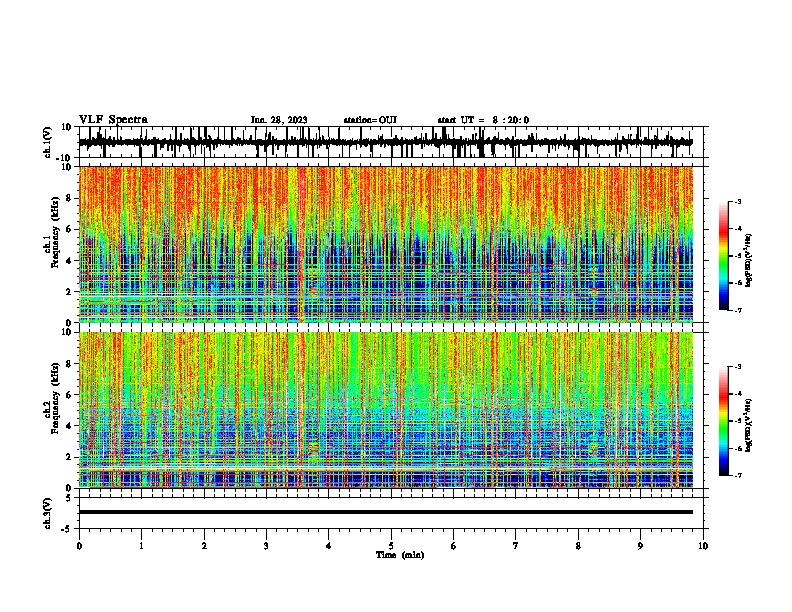Click the time axis tick label '10'
Image resolution: width=792 pixels, height=612 pixels.
click(703, 546)
